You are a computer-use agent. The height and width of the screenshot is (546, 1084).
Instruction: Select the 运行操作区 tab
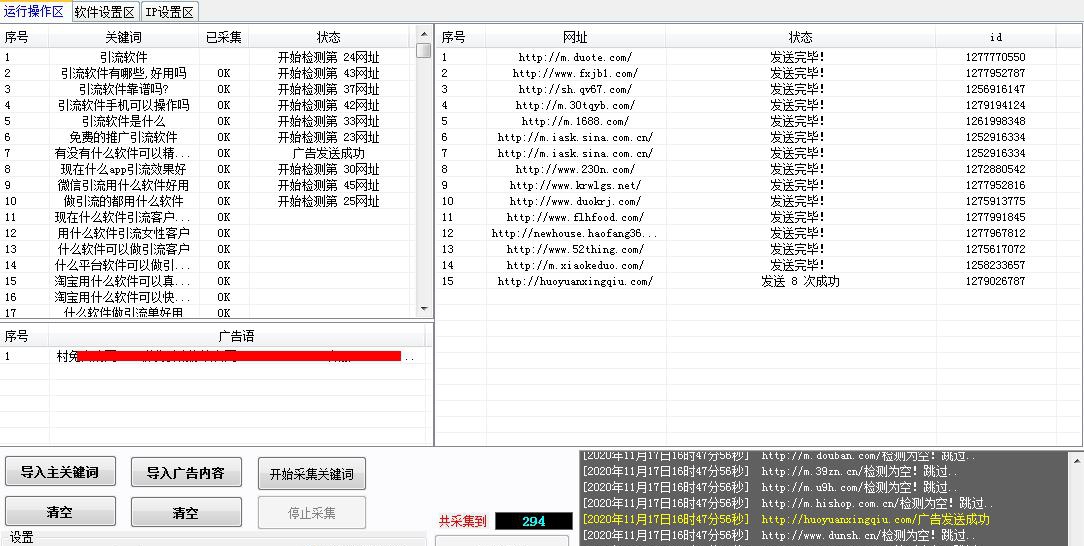tap(34, 12)
